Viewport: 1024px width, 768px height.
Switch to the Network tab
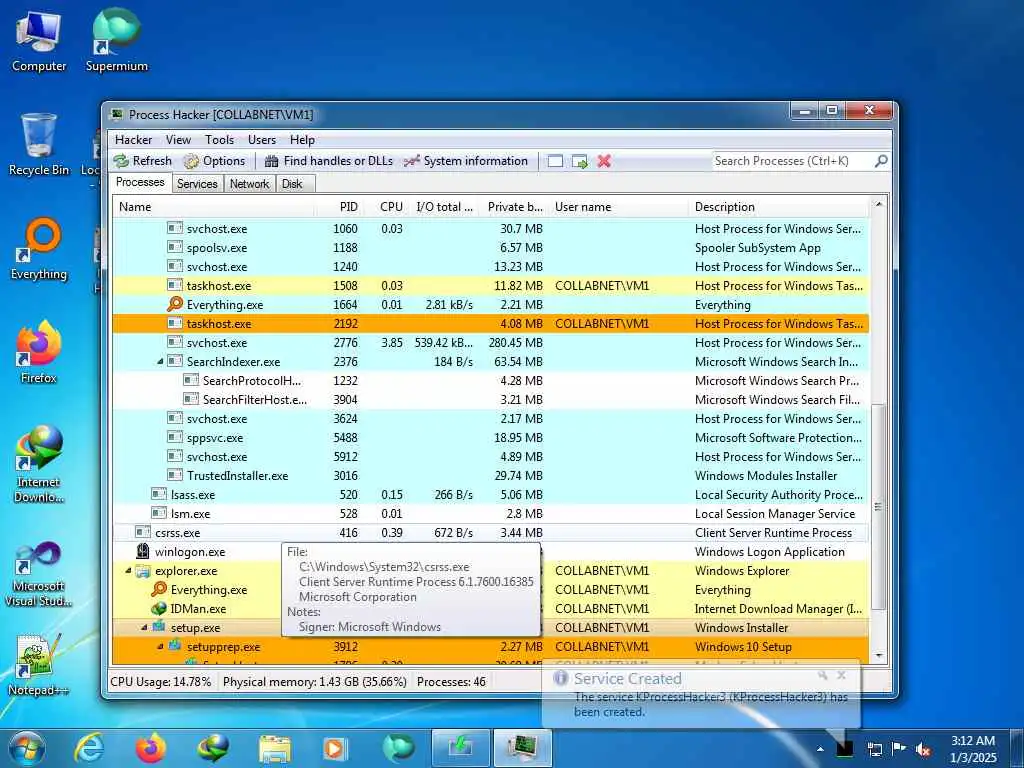249,184
